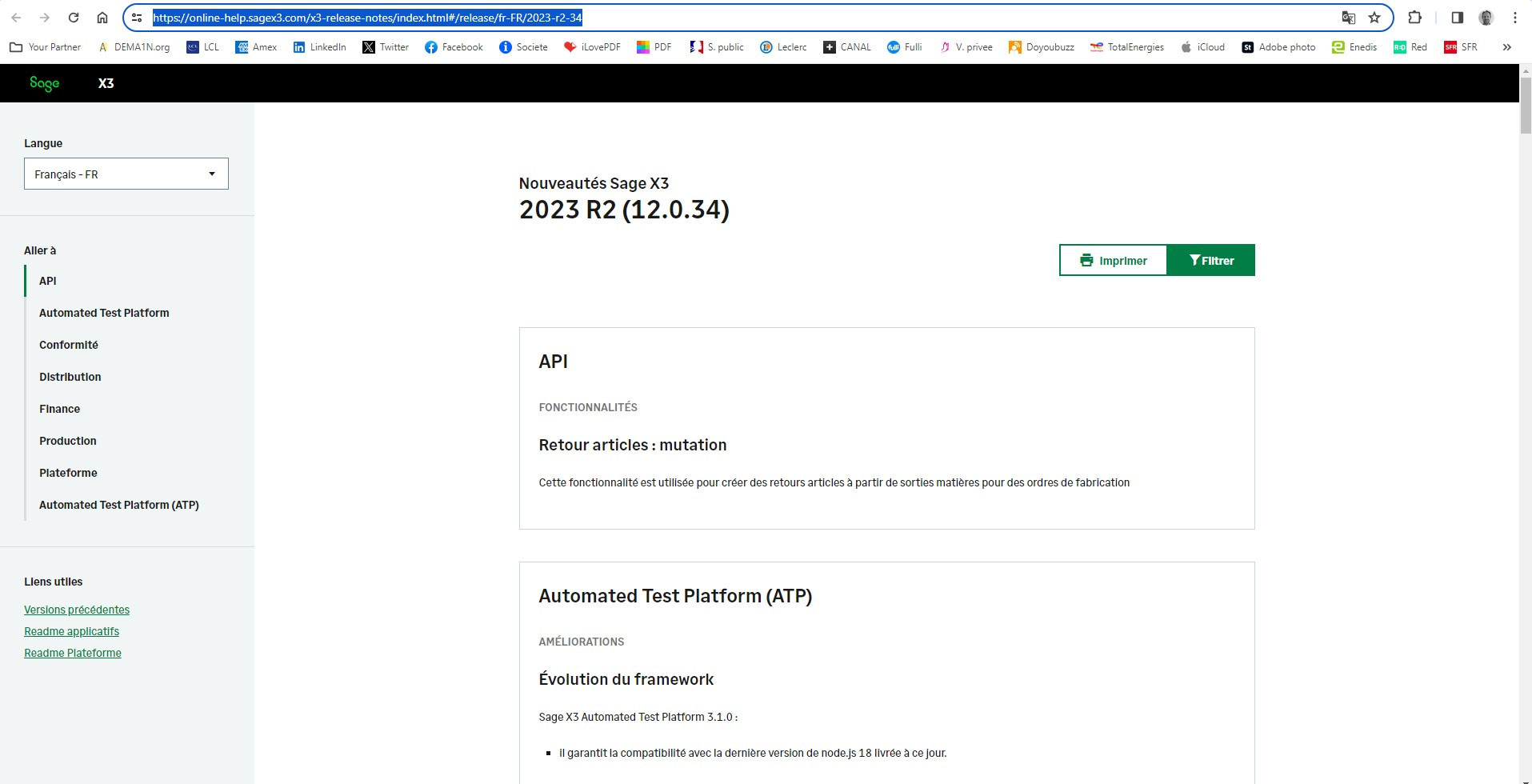
Task: Open the LinkedIn bookmark
Action: [x=319, y=47]
